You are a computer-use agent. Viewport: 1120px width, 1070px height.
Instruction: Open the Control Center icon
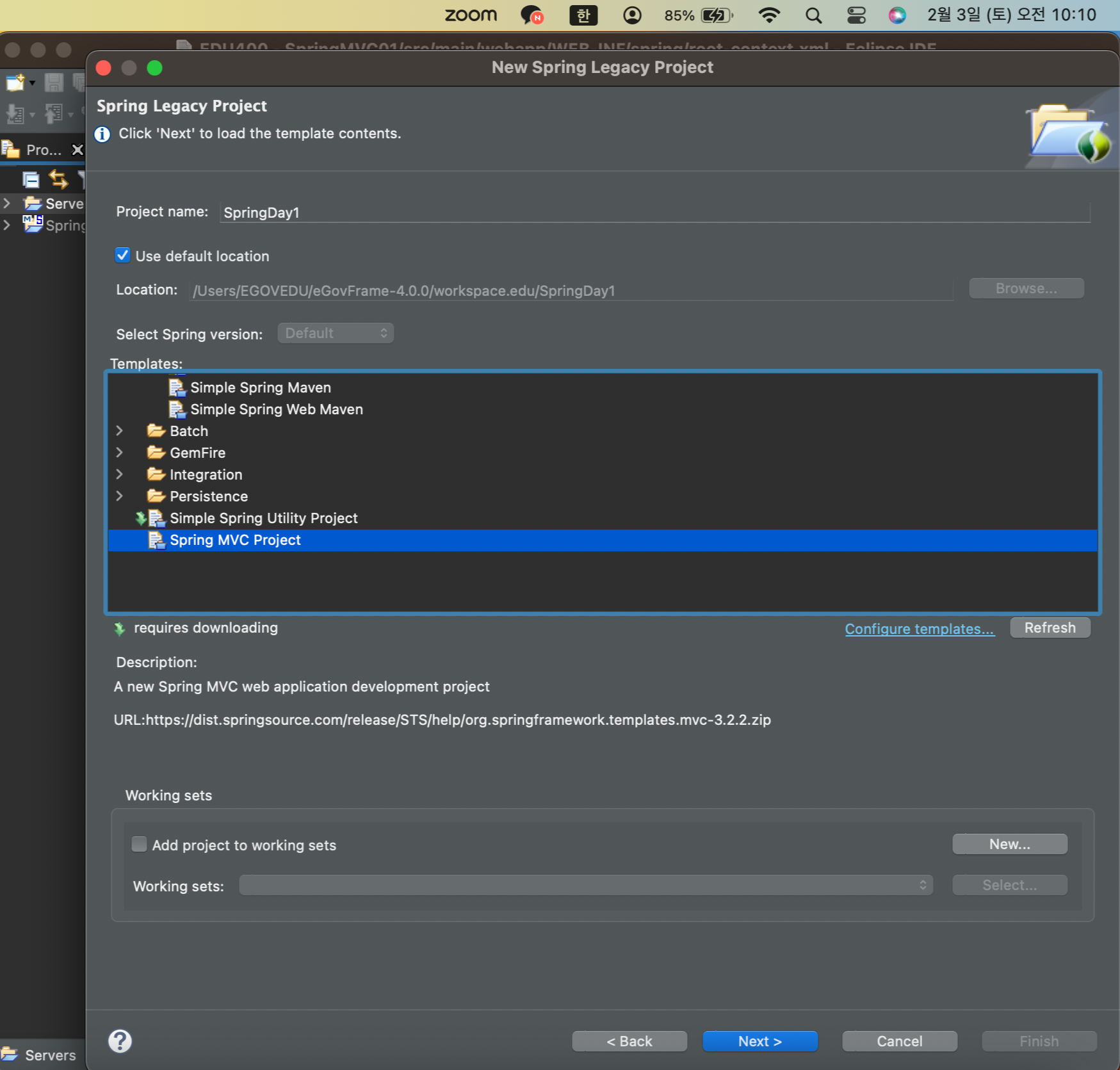(856, 15)
